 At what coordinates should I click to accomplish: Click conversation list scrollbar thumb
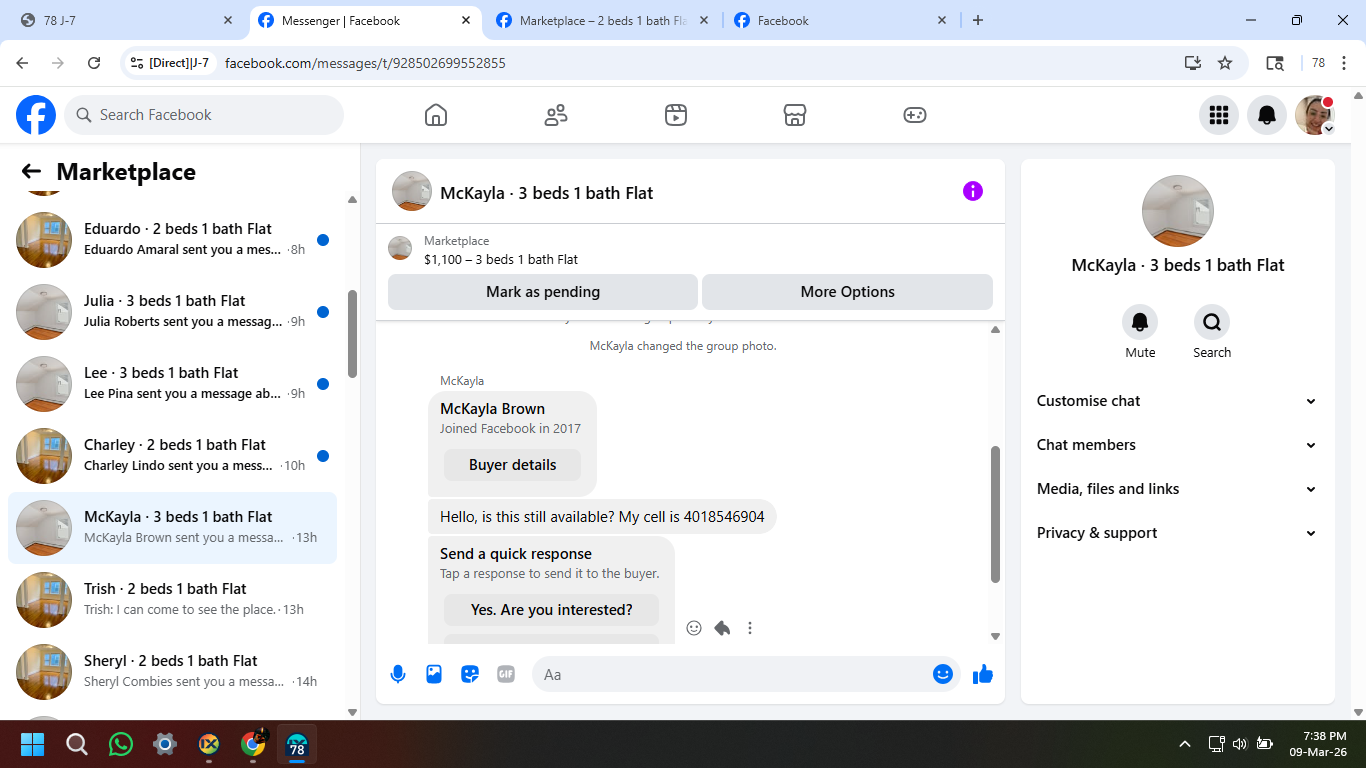tap(352, 334)
